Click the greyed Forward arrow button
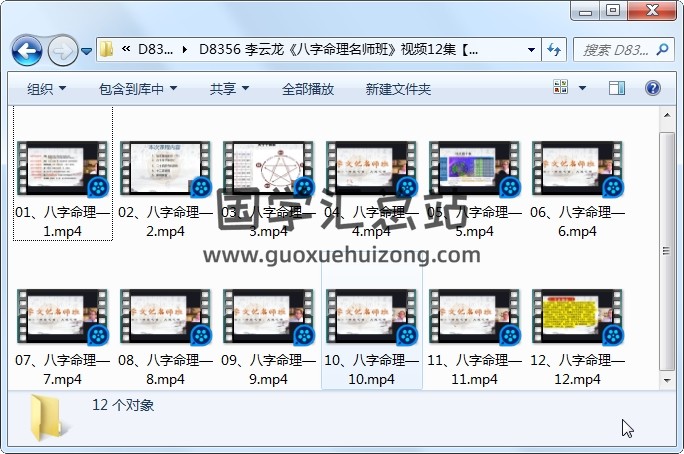Screen dimensions: 684x454 click(x=62, y=51)
